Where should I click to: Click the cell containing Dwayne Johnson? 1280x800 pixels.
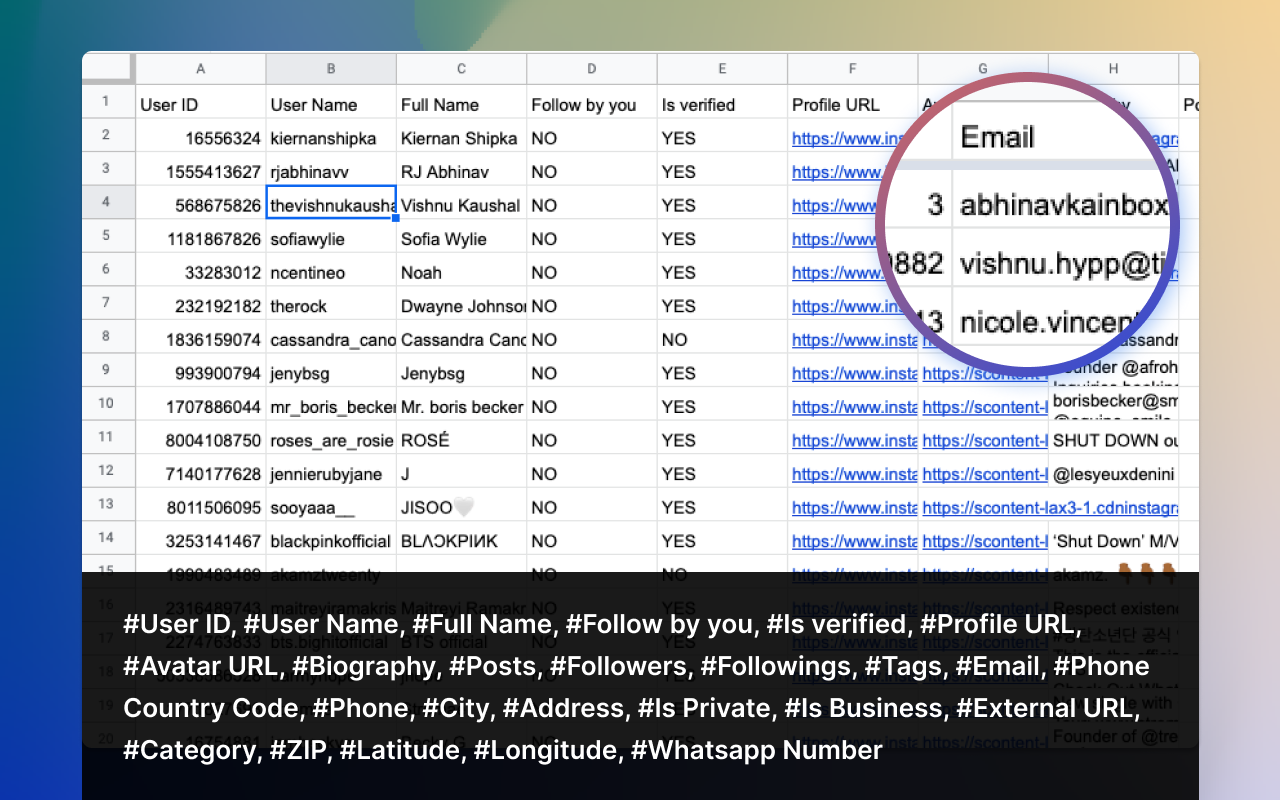[x=461, y=305]
